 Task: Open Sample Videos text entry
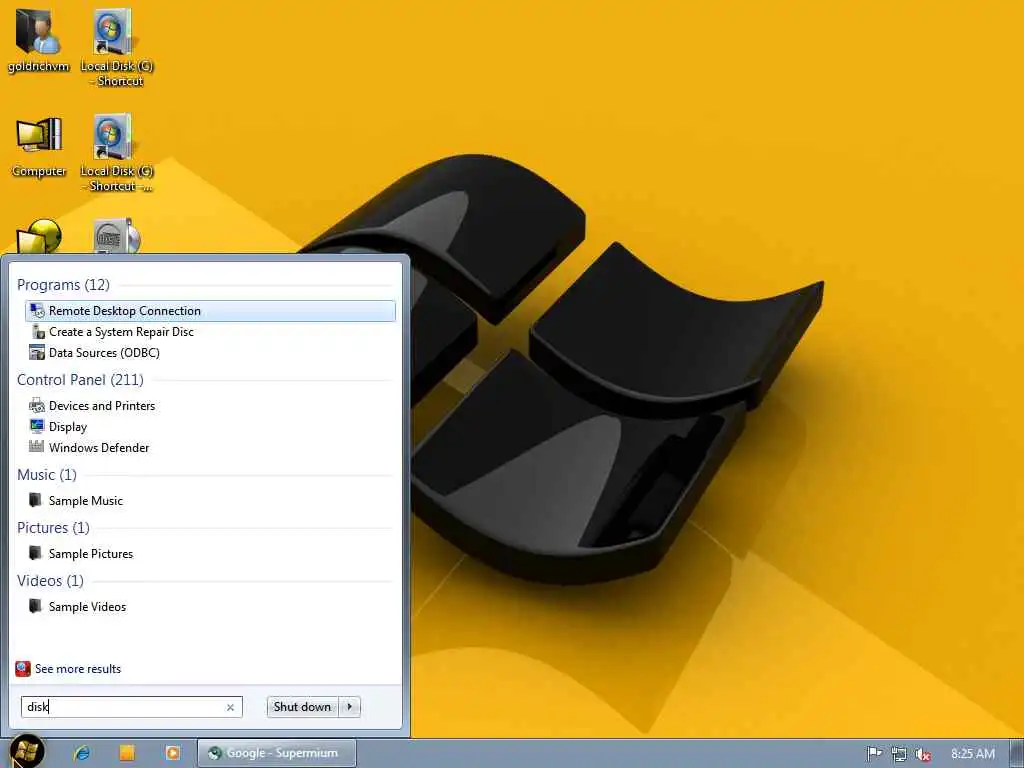pos(88,607)
